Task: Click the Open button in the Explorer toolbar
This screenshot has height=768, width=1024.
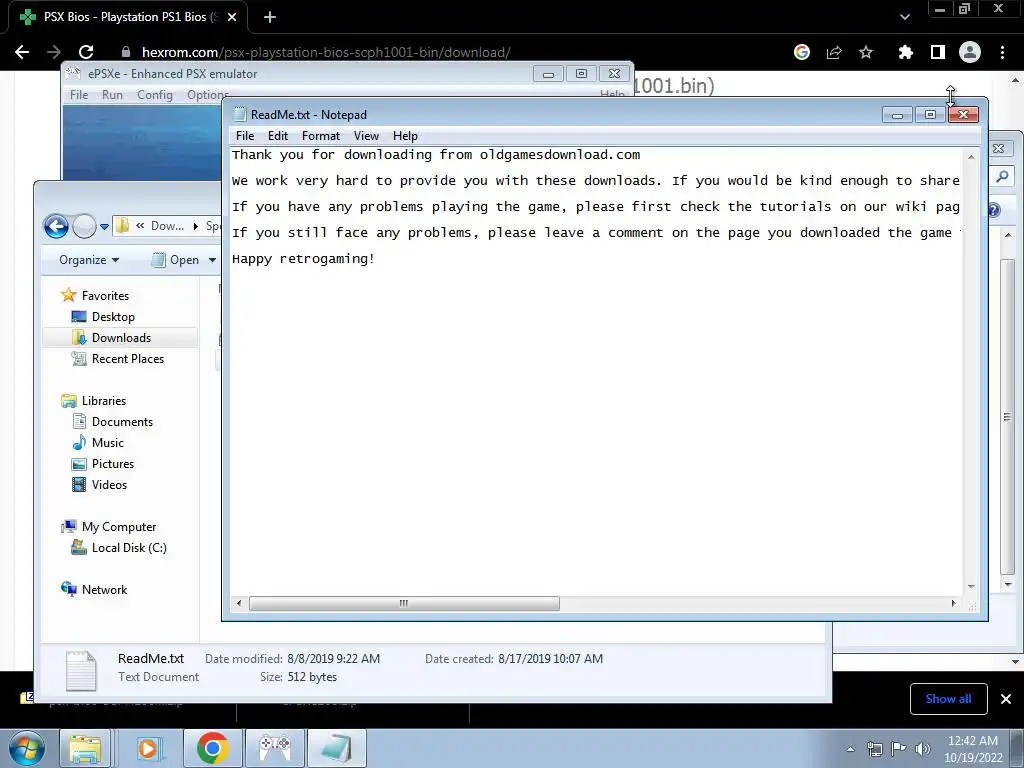Action: click(175, 260)
